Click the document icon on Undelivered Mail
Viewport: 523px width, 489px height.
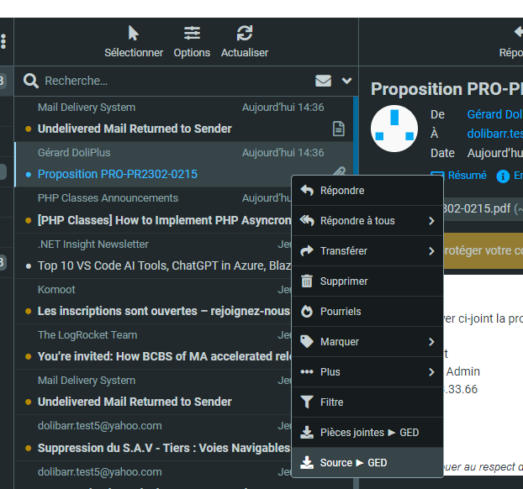(x=338, y=129)
